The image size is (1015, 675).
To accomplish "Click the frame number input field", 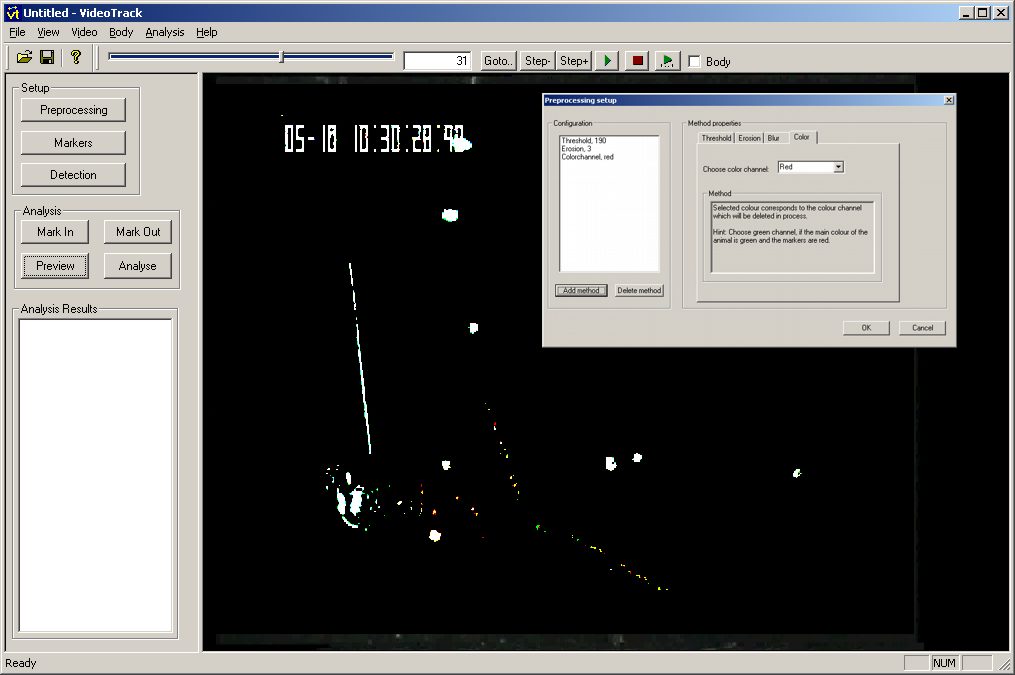I will click(x=438, y=61).
